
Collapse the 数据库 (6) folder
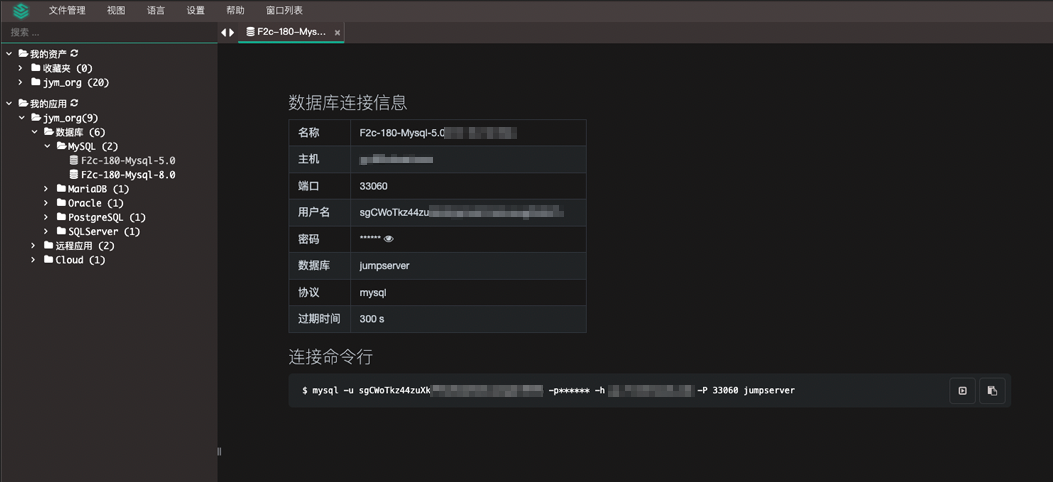34,132
